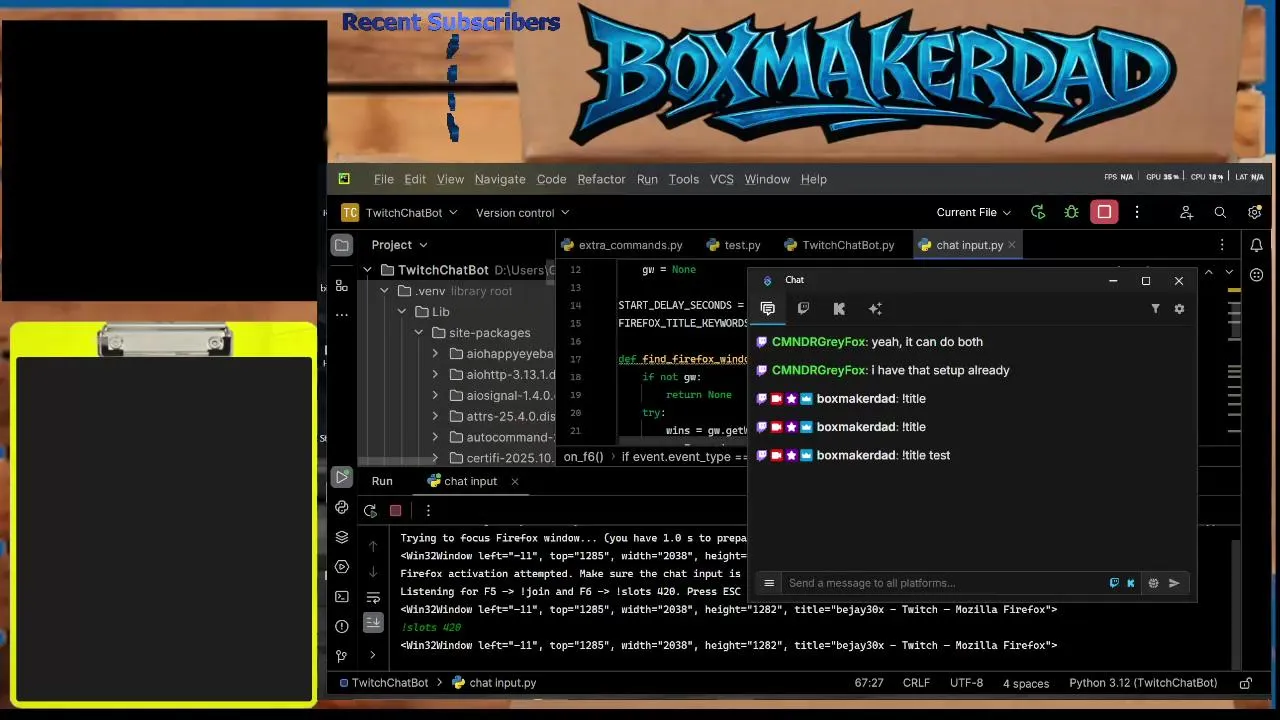Screen dimensions: 1280x720
Task: Open Twitch chat tab in Chat window
Action: [x=803, y=309]
